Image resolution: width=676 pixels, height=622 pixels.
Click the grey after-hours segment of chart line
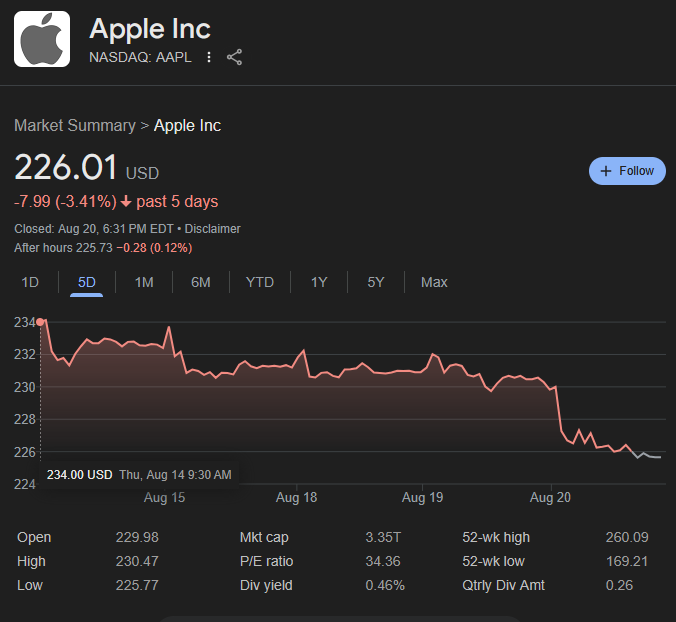[x=650, y=456]
